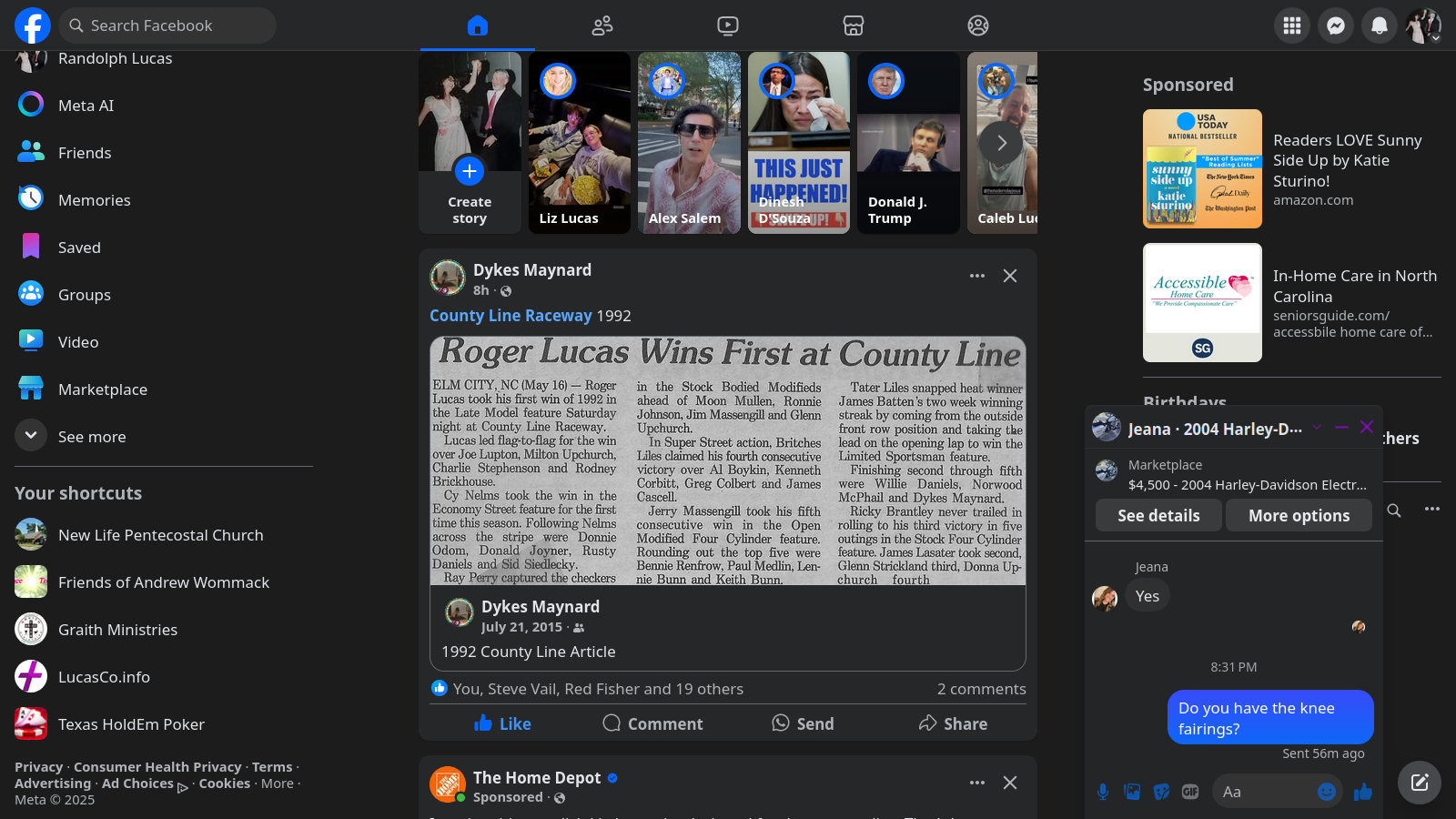Click the voice clip microphone icon in chat
The width and height of the screenshot is (1456, 819).
coord(1103,792)
